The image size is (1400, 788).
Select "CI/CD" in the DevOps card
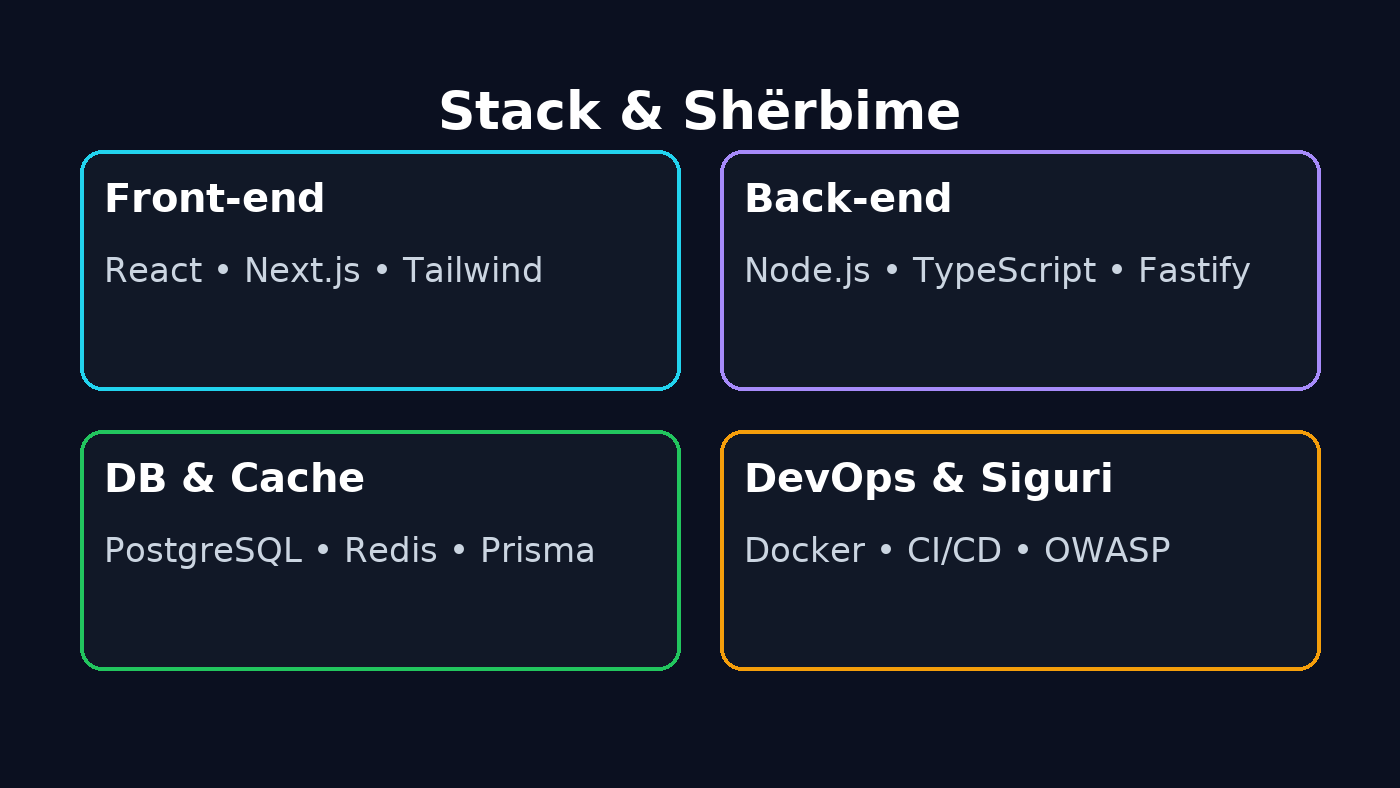click(954, 550)
